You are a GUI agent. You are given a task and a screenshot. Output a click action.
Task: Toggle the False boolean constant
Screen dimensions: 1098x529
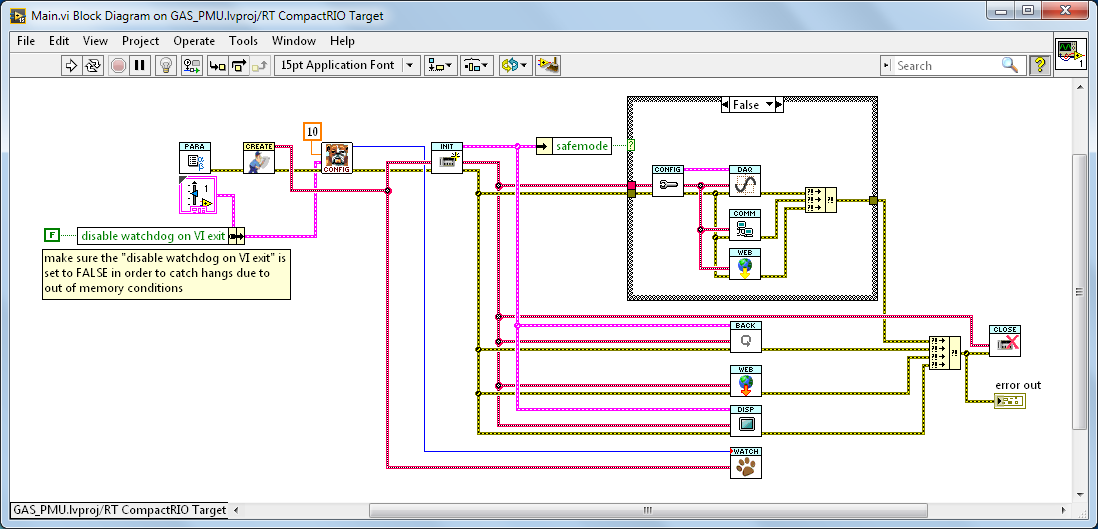point(51,235)
